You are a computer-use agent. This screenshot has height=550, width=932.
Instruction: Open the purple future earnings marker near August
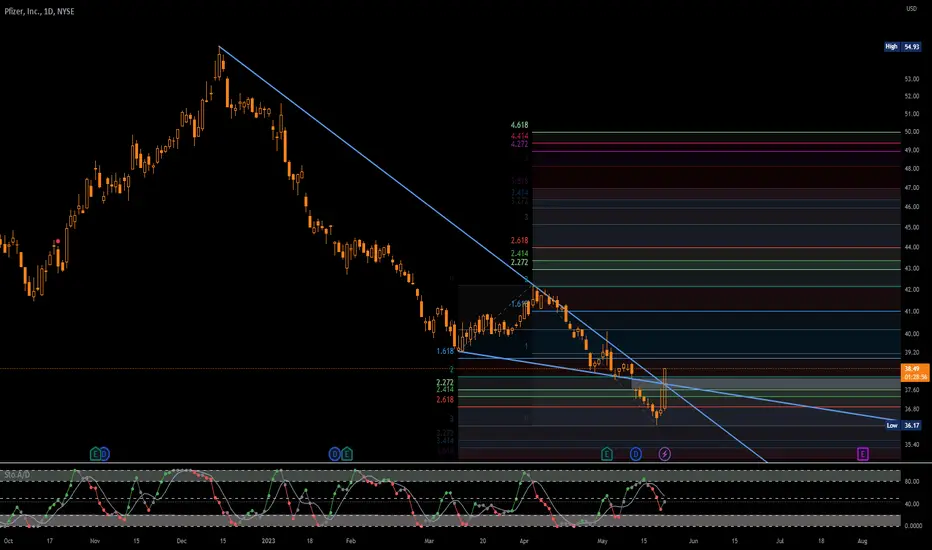coord(862,454)
